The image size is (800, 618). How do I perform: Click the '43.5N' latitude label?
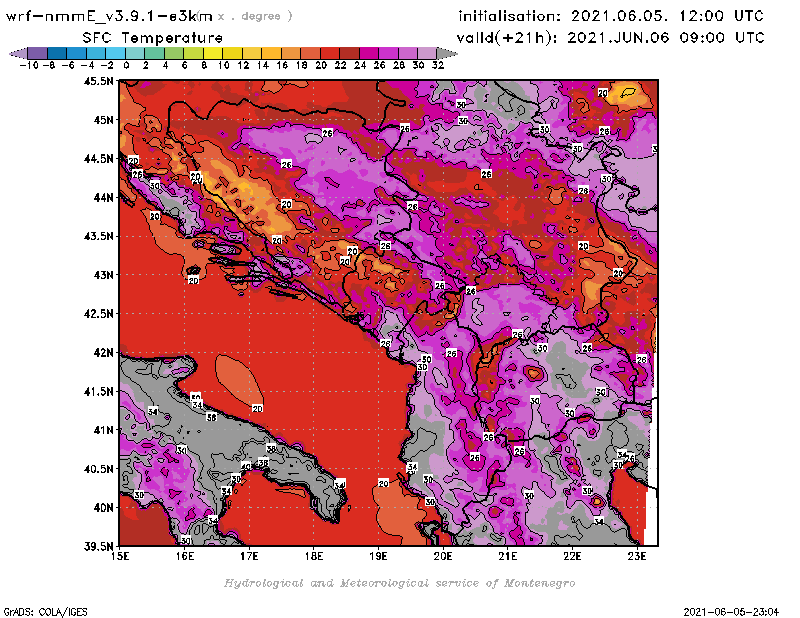coord(99,236)
